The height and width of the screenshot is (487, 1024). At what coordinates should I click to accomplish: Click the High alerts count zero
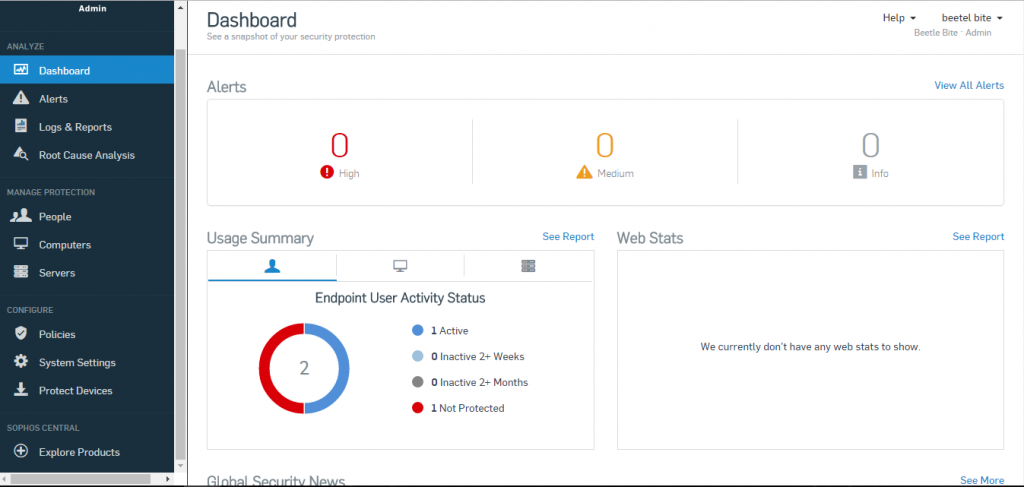pos(340,145)
